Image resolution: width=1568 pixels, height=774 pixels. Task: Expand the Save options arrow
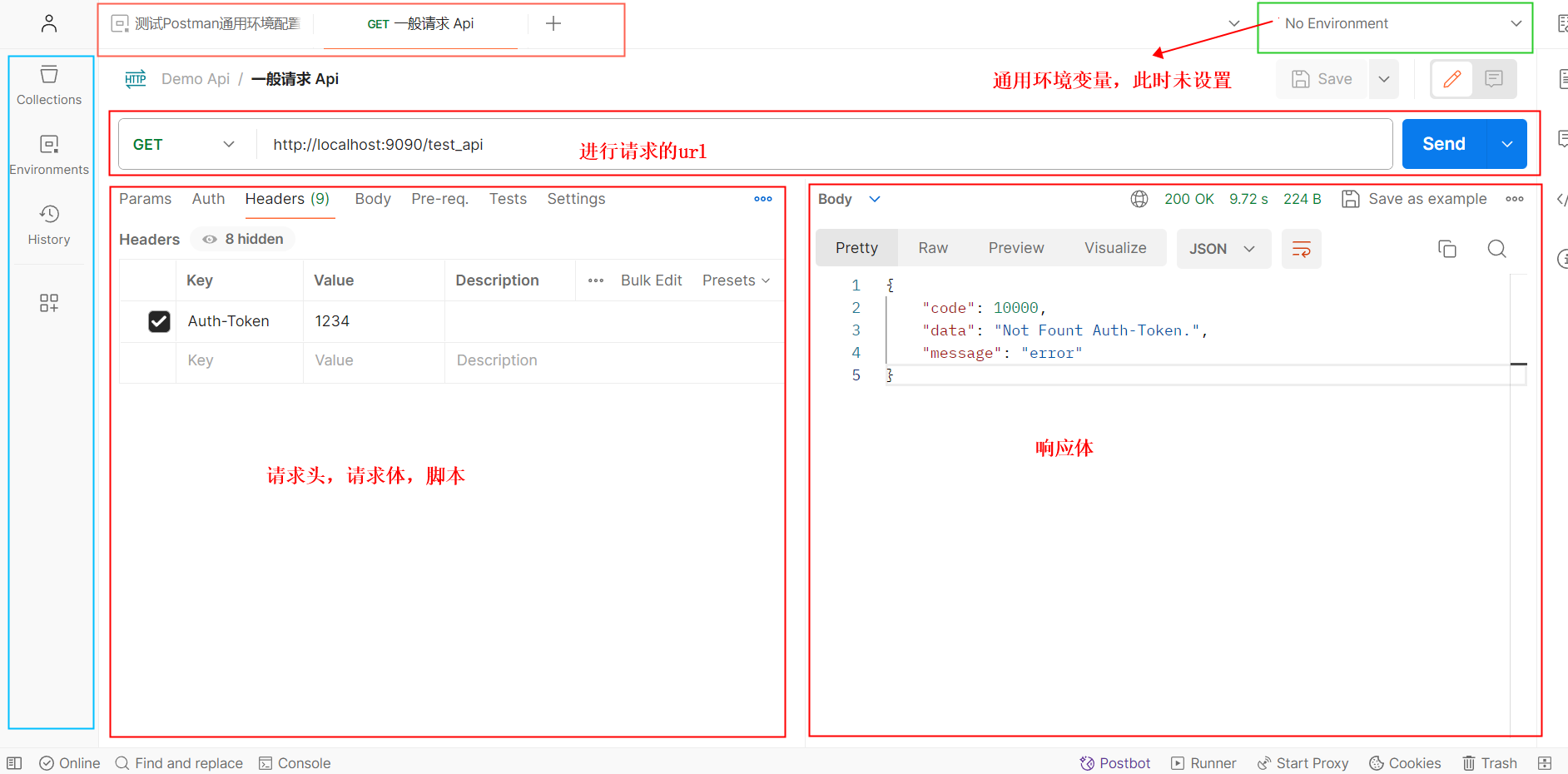1384,79
